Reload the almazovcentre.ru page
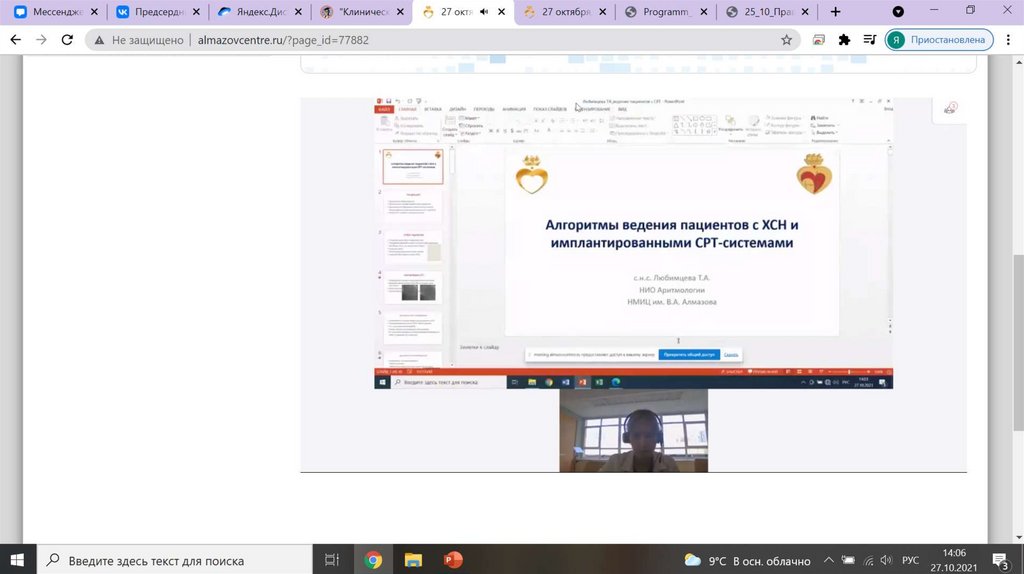Screen dimensions: 1024x574 point(68,40)
